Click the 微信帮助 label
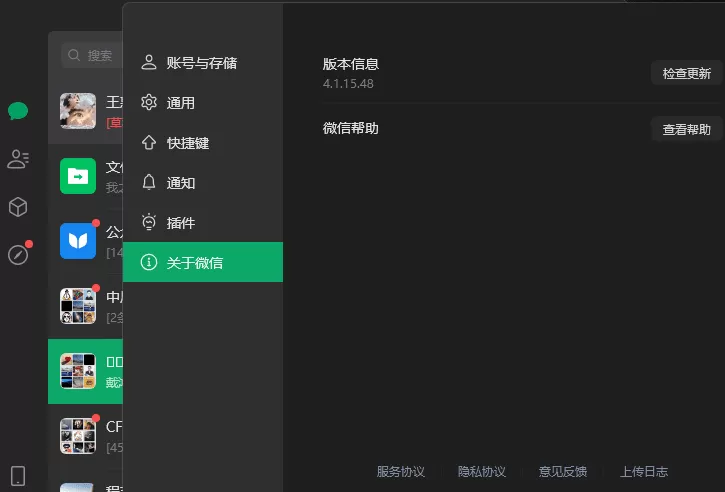 click(x=351, y=128)
